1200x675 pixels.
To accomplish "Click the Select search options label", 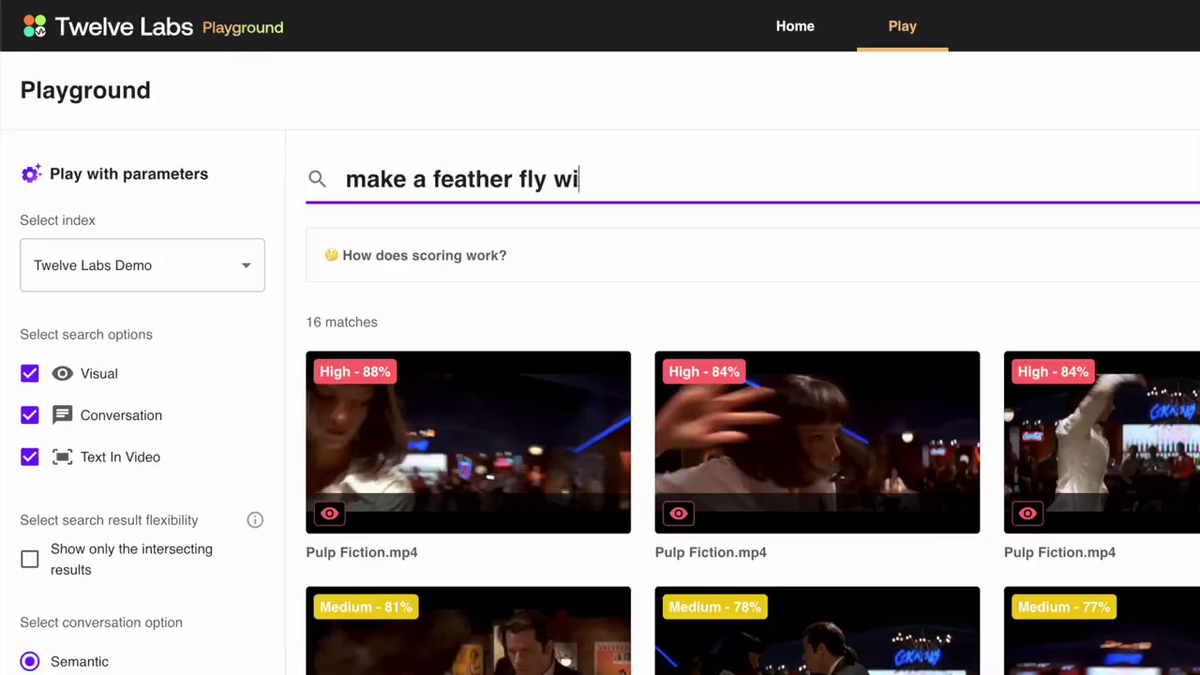I will pyautogui.click(x=86, y=334).
